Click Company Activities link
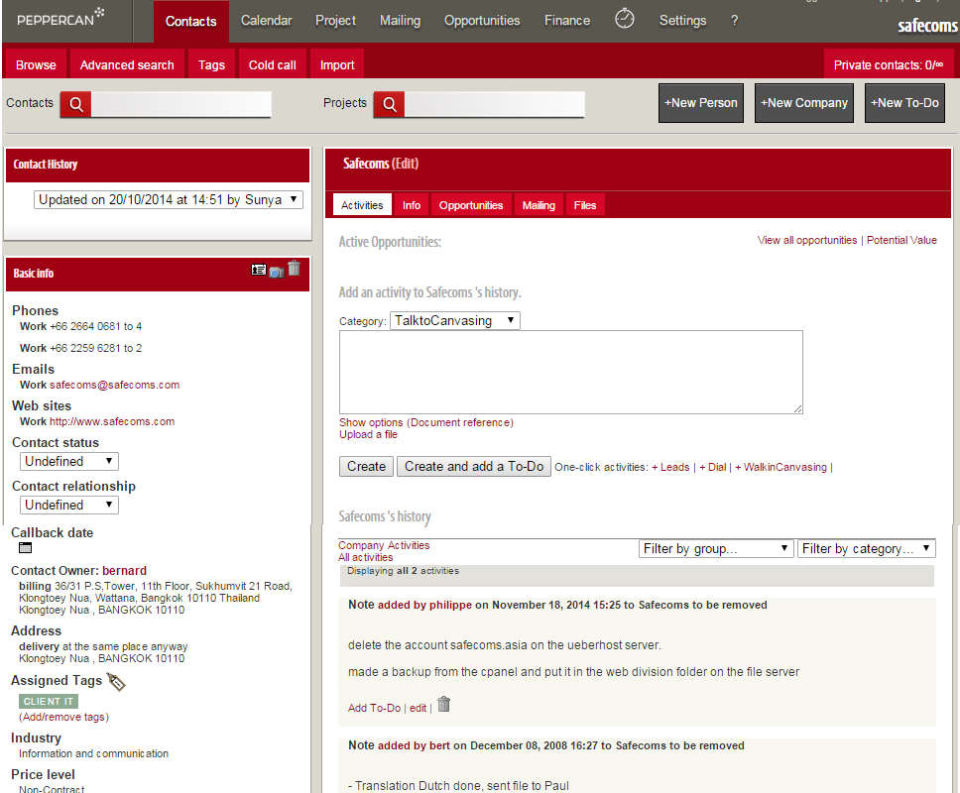The width and height of the screenshot is (960, 793). tap(384, 545)
